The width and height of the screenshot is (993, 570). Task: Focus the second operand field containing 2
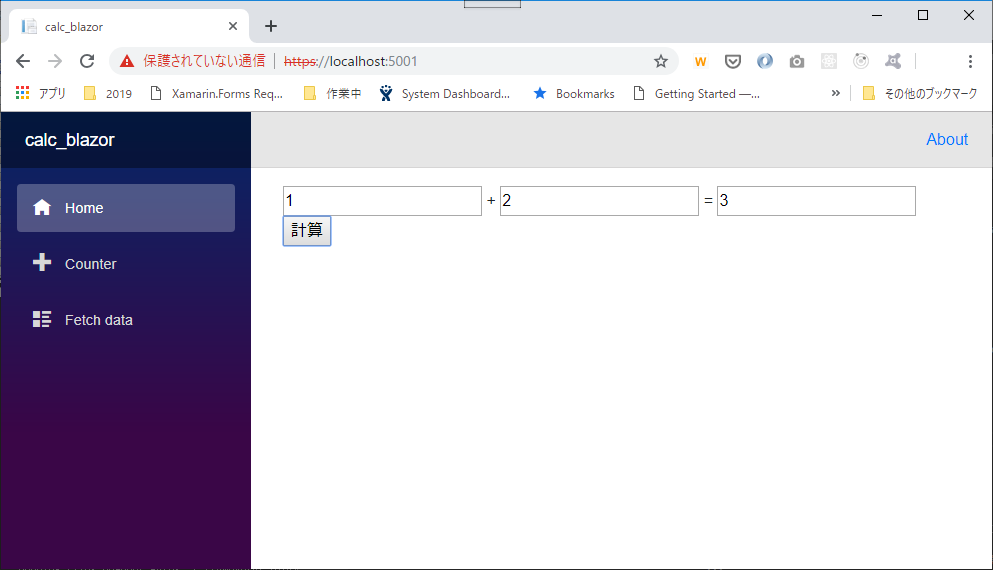pyautogui.click(x=599, y=201)
